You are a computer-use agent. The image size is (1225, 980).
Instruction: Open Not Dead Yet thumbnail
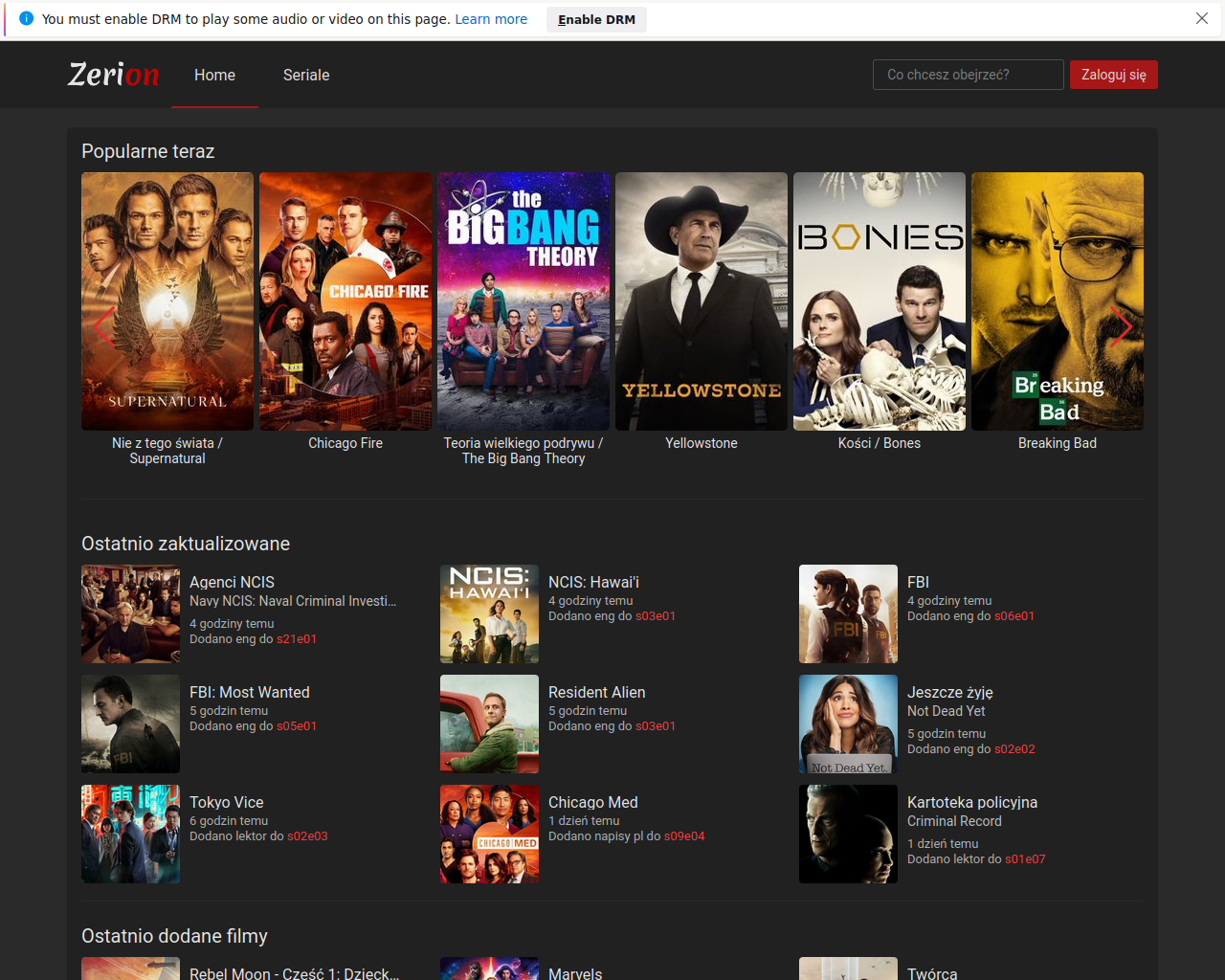click(848, 724)
